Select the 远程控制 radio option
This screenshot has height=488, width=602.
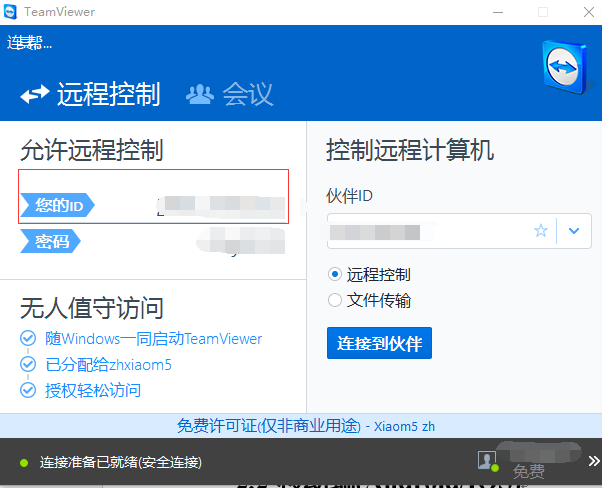click(335, 274)
